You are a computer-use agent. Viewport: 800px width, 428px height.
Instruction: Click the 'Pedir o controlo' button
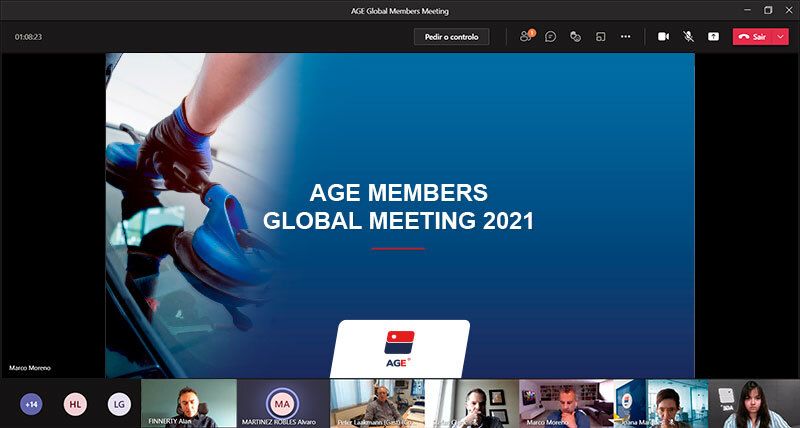pyautogui.click(x=452, y=37)
